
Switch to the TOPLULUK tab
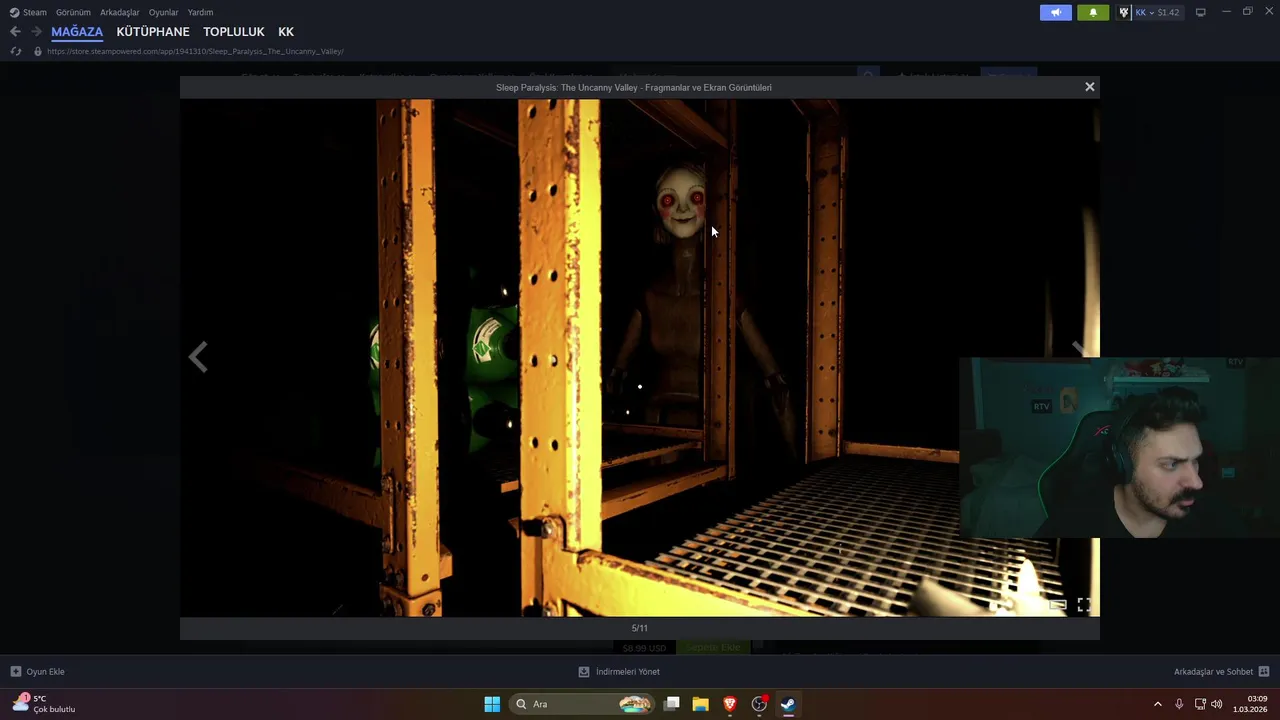point(234,32)
